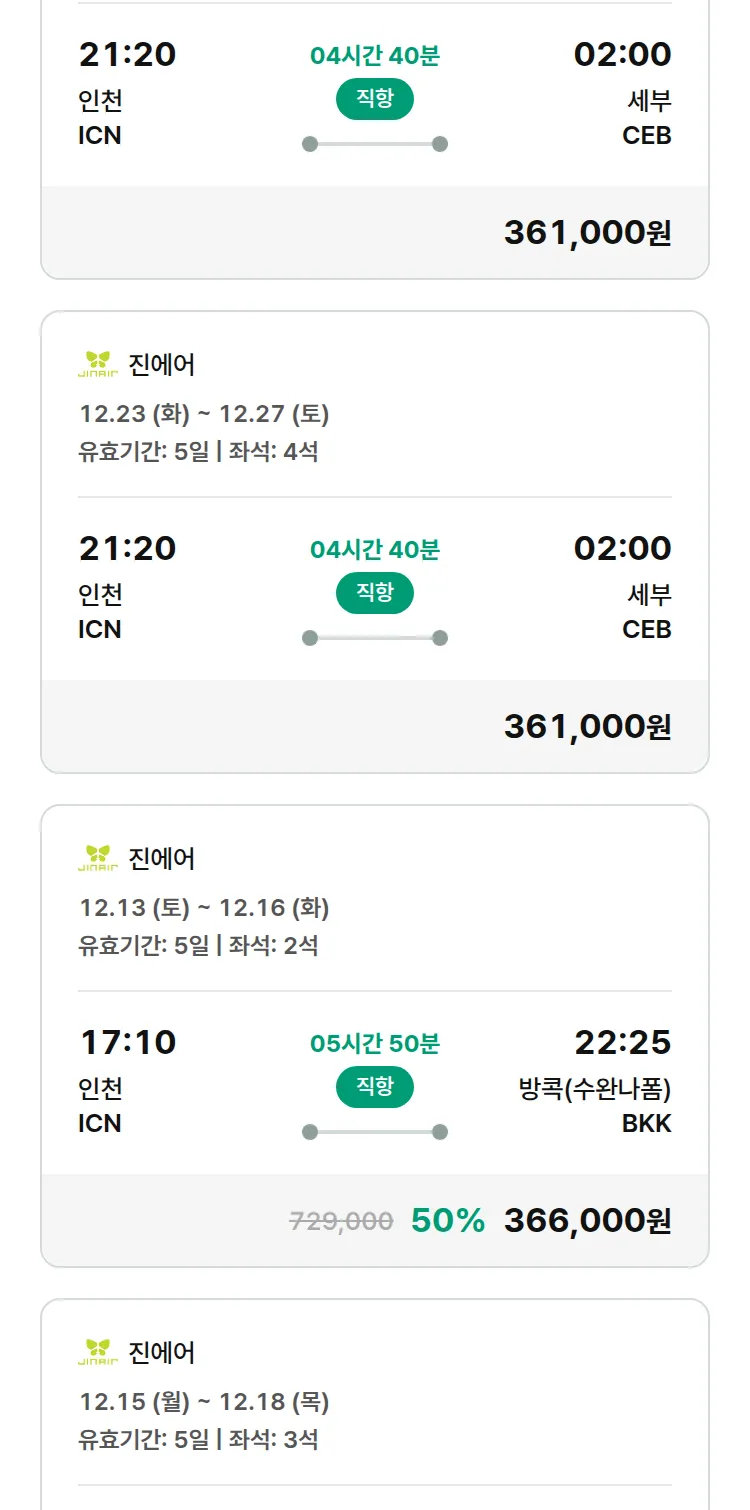The width and height of the screenshot is (750, 1510).
Task: Click Jin Air logo on 12.23 flight card
Action: pos(98,364)
